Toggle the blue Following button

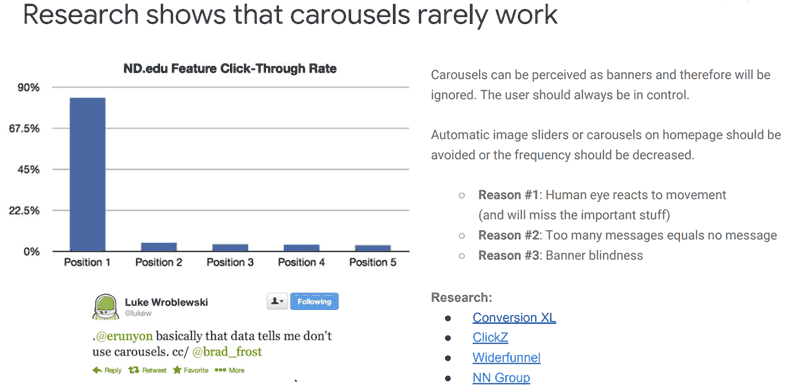coord(314,302)
